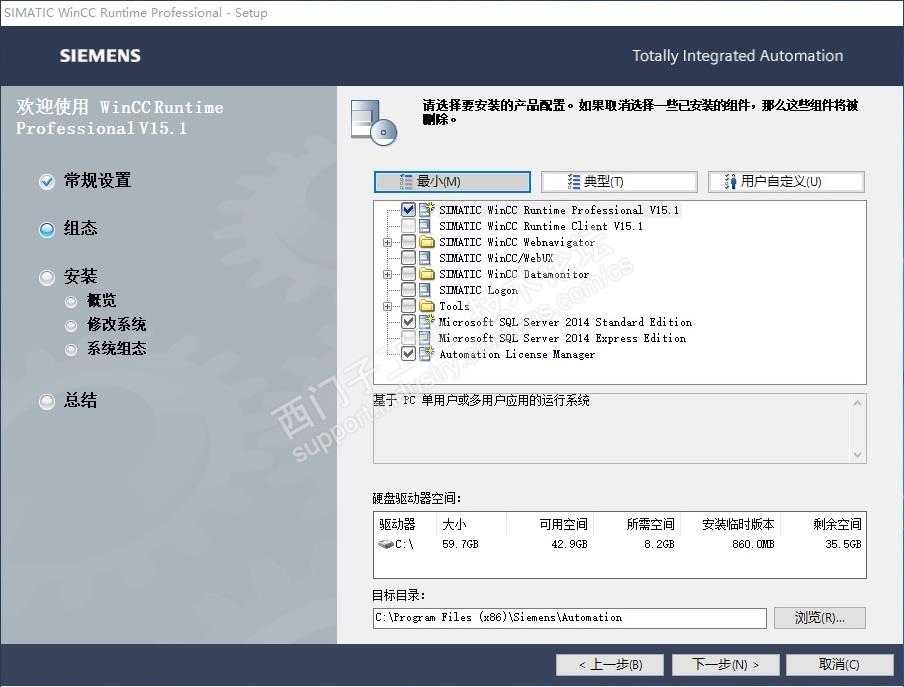Expand the Tools tree node
This screenshot has width=904, height=687.
click(x=387, y=306)
